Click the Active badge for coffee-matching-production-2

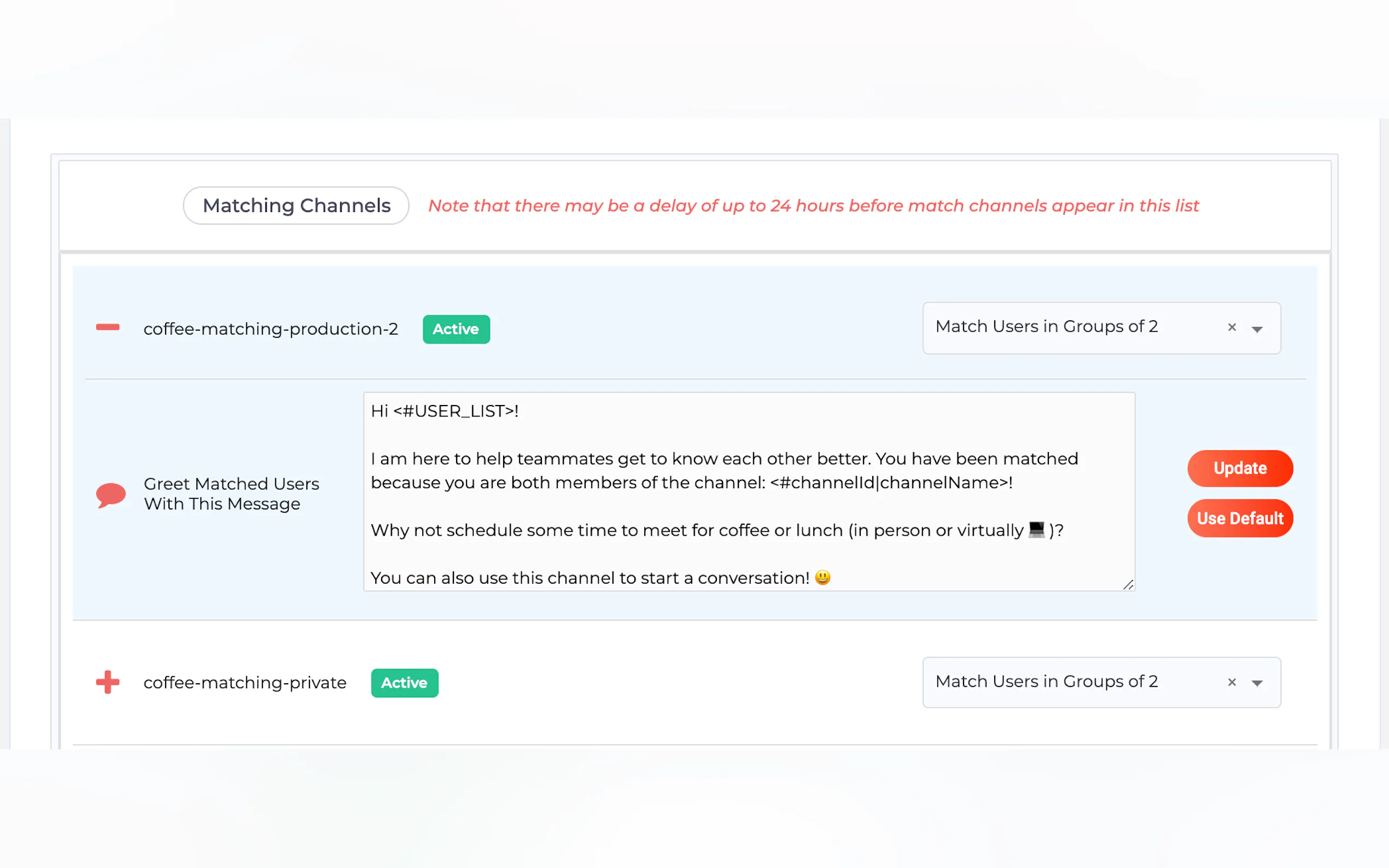click(456, 329)
